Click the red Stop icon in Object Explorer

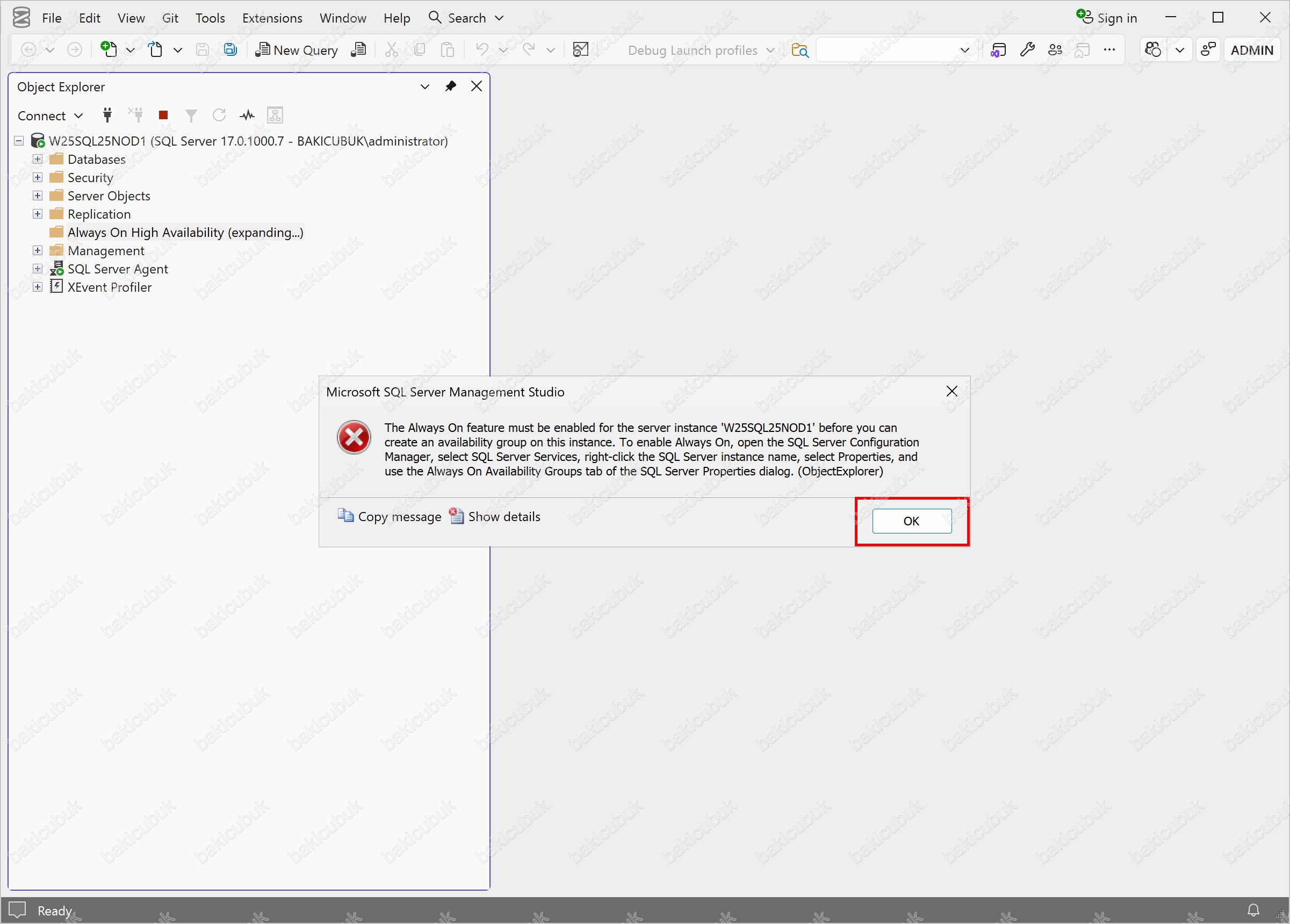tap(163, 115)
